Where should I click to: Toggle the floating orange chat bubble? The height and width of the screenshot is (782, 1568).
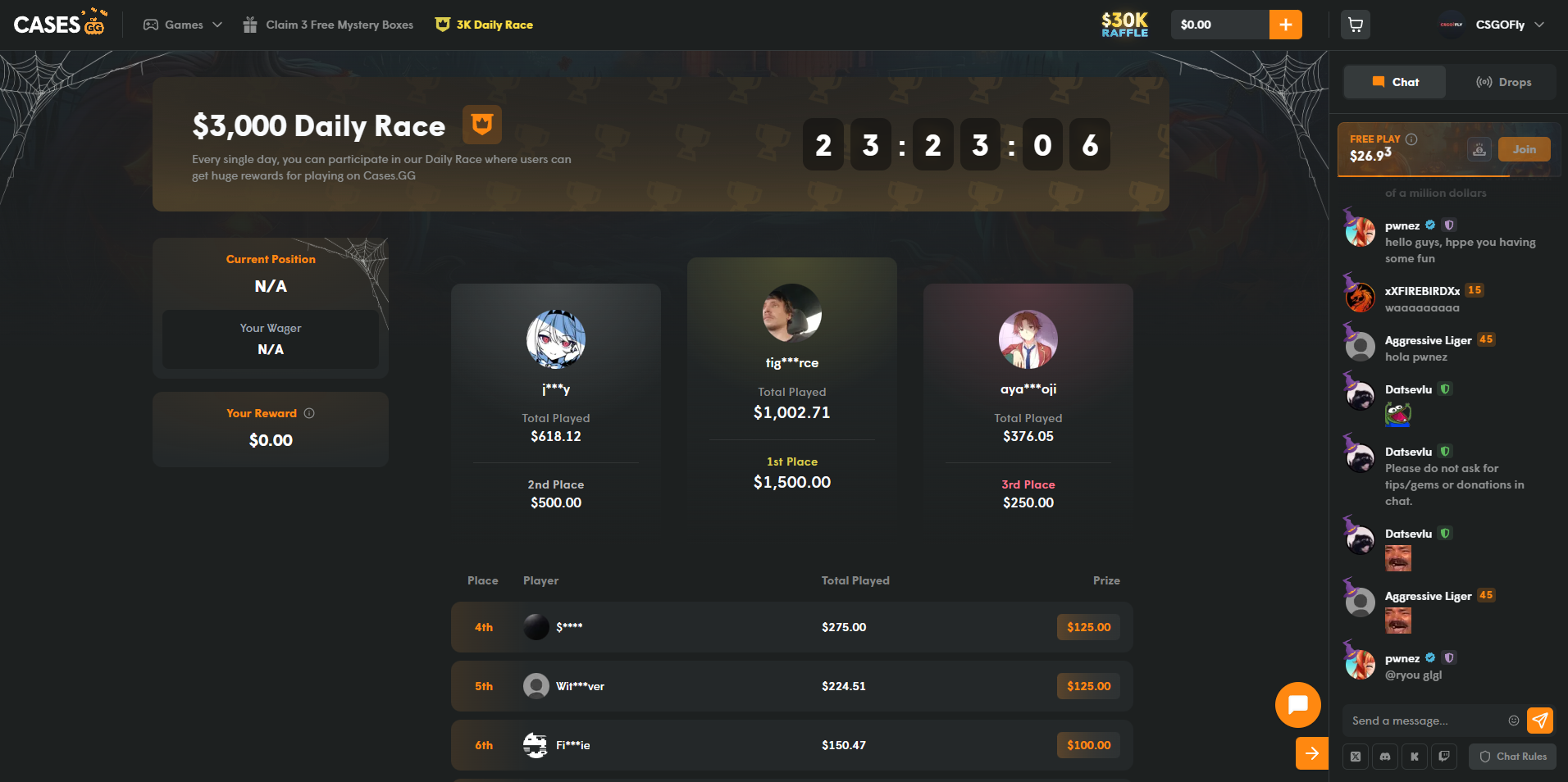[x=1297, y=704]
